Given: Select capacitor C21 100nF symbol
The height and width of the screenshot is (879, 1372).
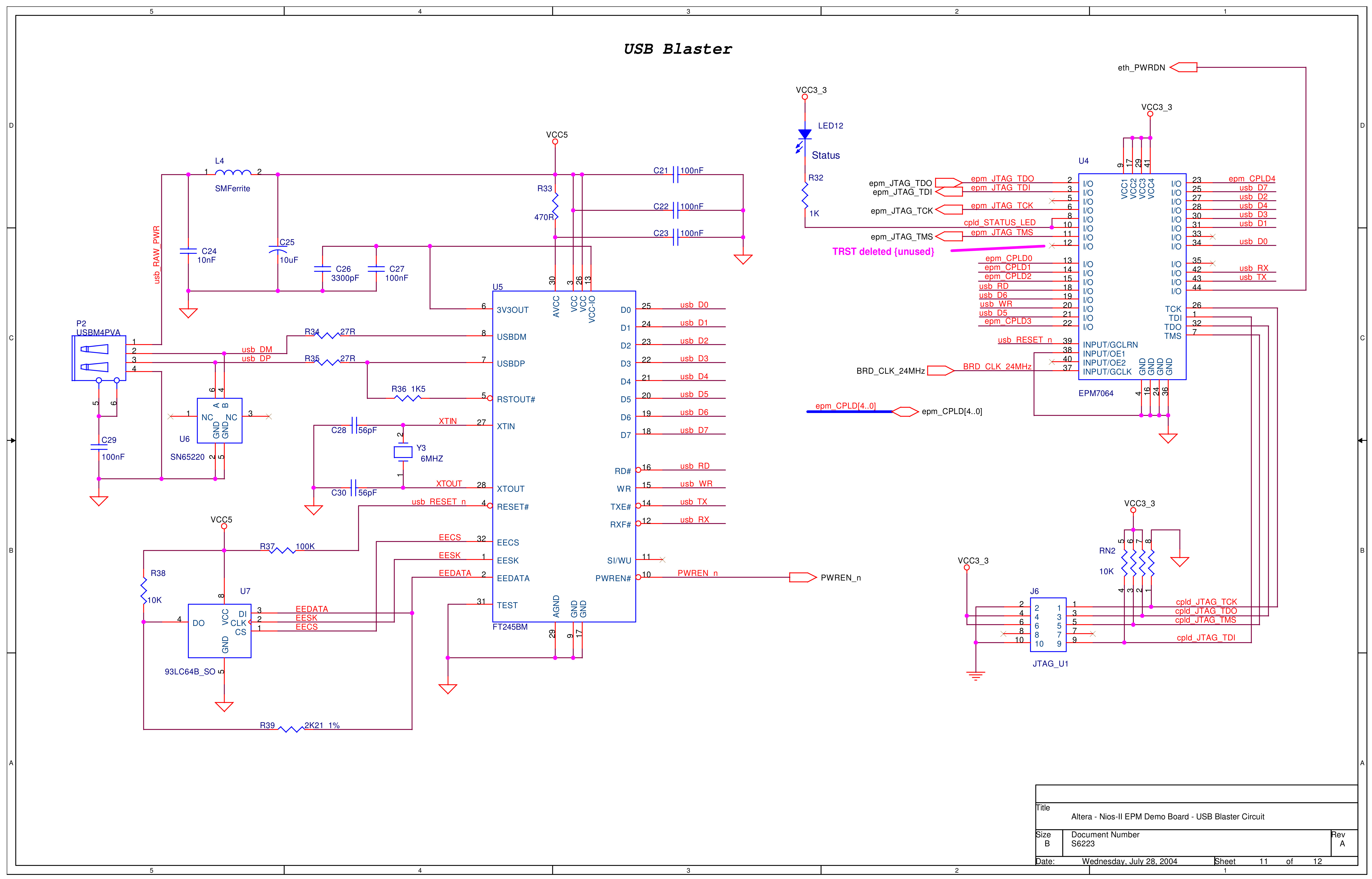Looking at the screenshot, I should pos(676,174).
